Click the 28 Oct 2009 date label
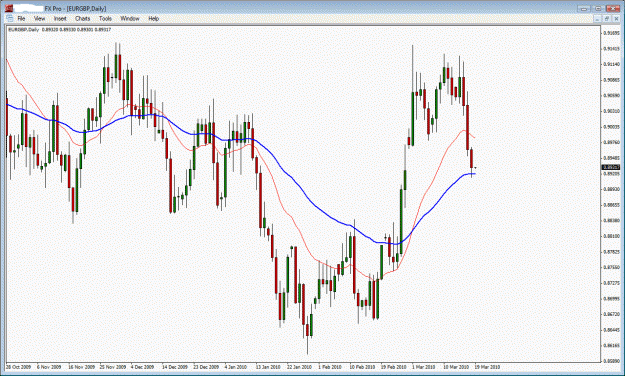The height and width of the screenshot is (376, 625). coord(18,367)
